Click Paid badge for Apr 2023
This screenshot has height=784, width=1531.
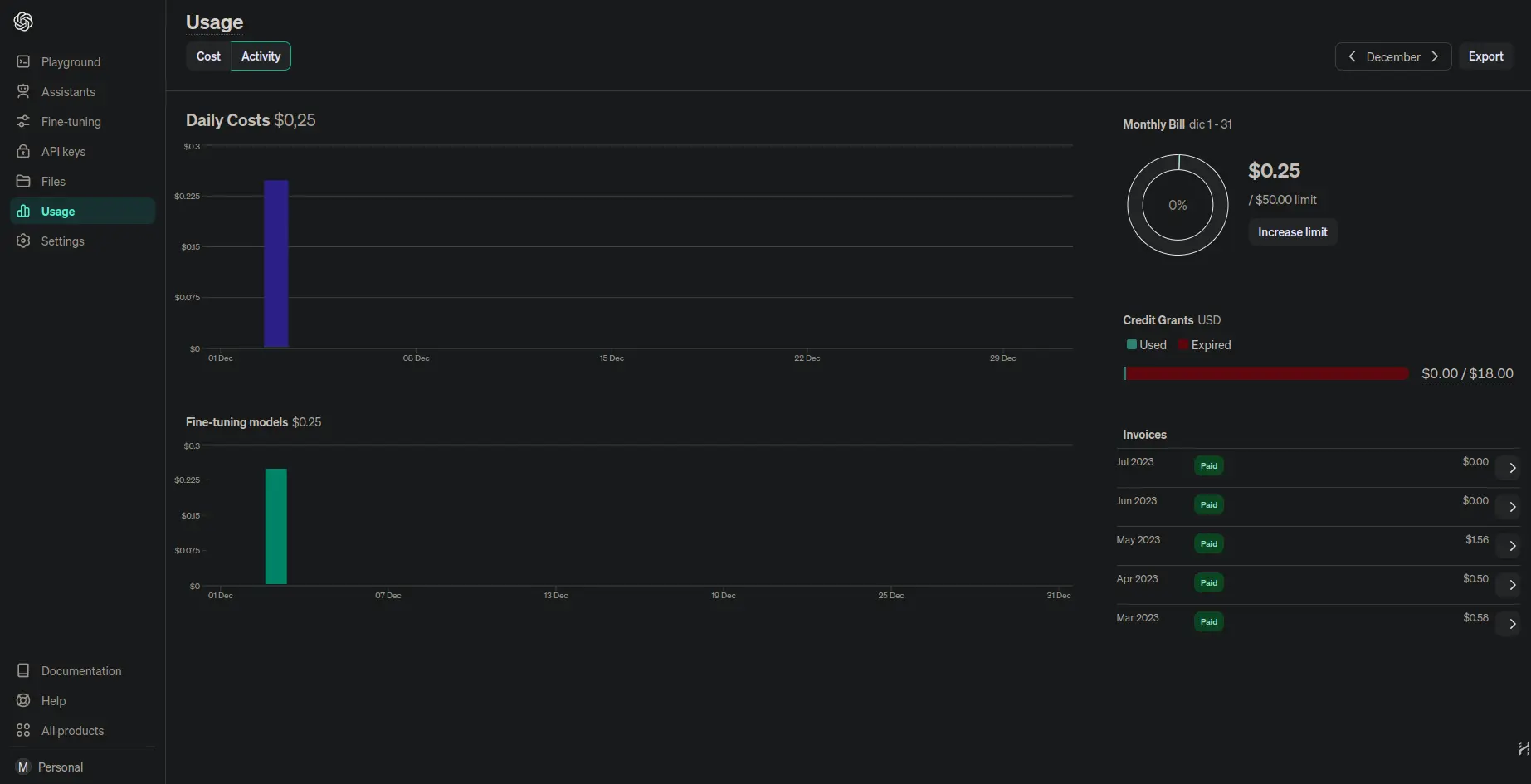click(1209, 582)
